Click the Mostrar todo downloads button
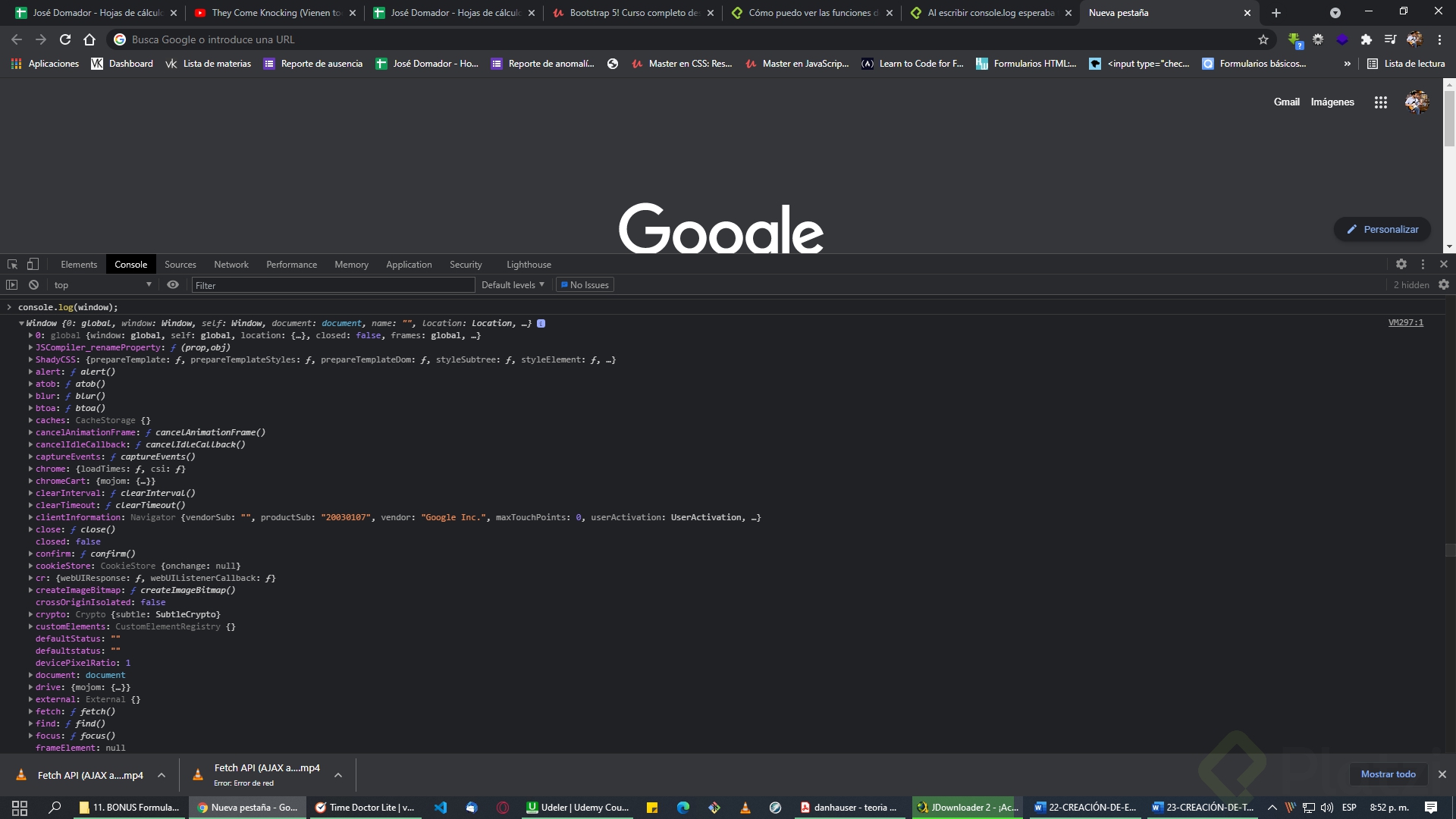Image resolution: width=1456 pixels, height=819 pixels. pos(1388,774)
